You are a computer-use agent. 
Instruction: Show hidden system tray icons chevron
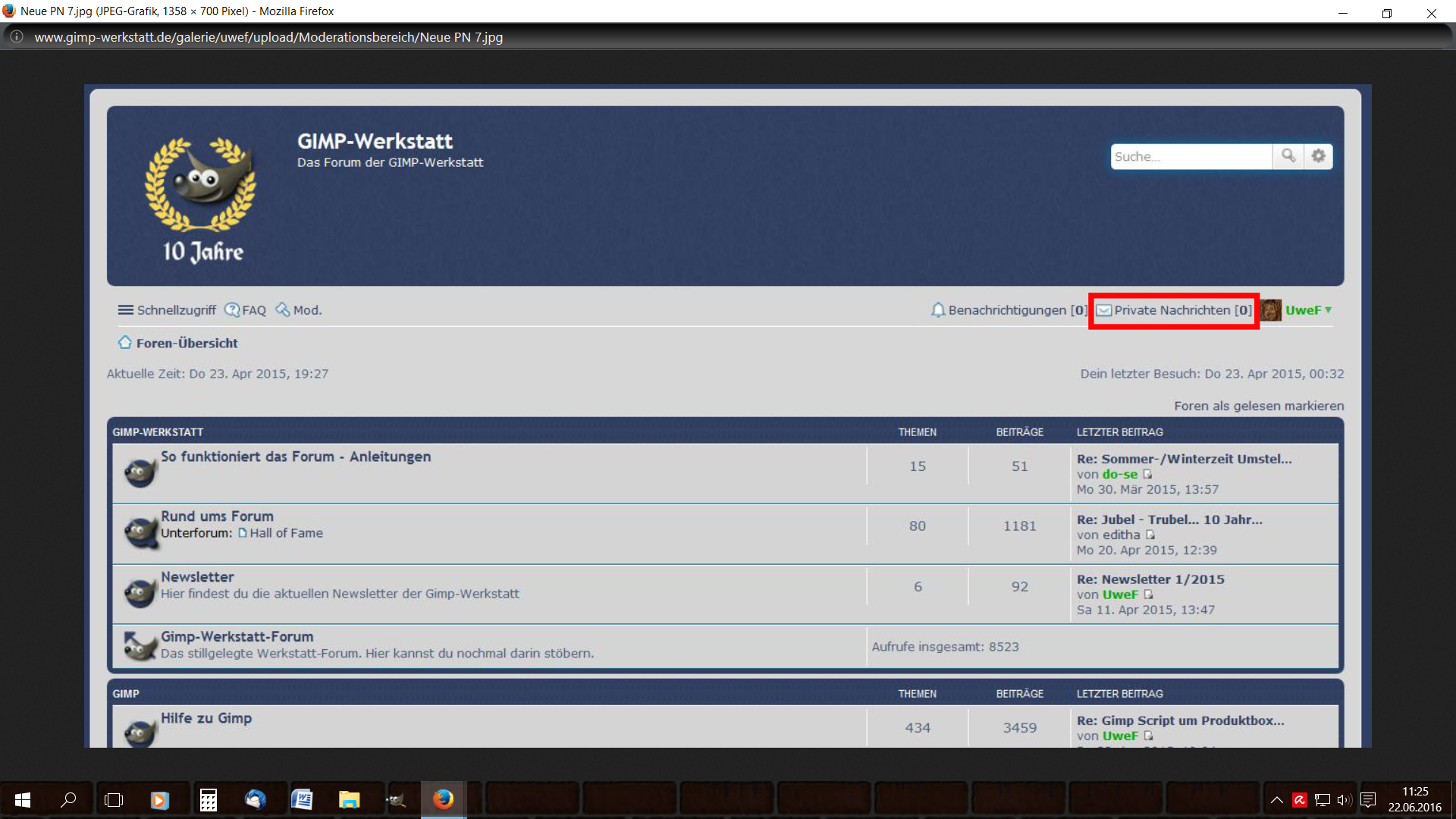pyautogui.click(x=1276, y=800)
